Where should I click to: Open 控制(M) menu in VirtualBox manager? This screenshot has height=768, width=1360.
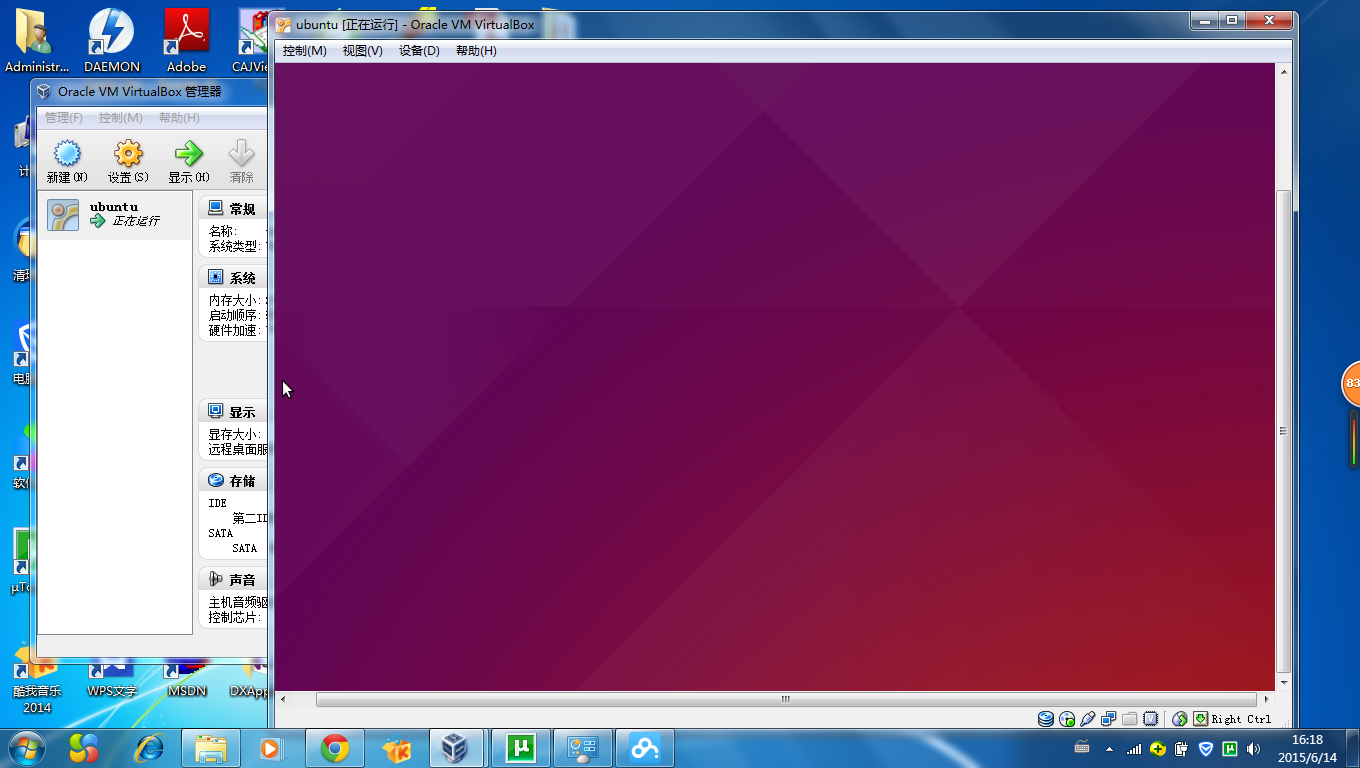point(120,118)
